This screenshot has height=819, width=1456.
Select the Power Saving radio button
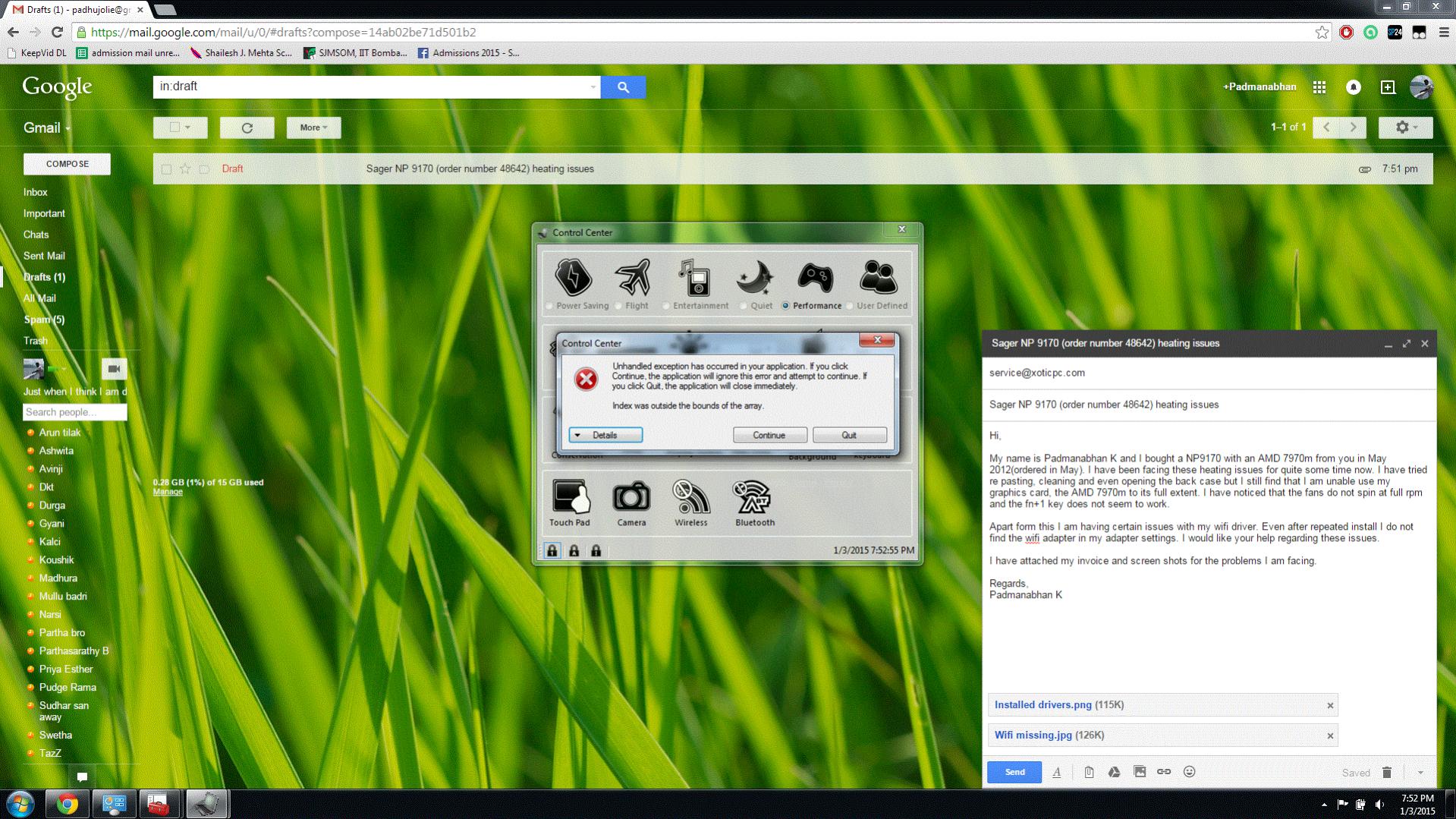pyautogui.click(x=549, y=306)
